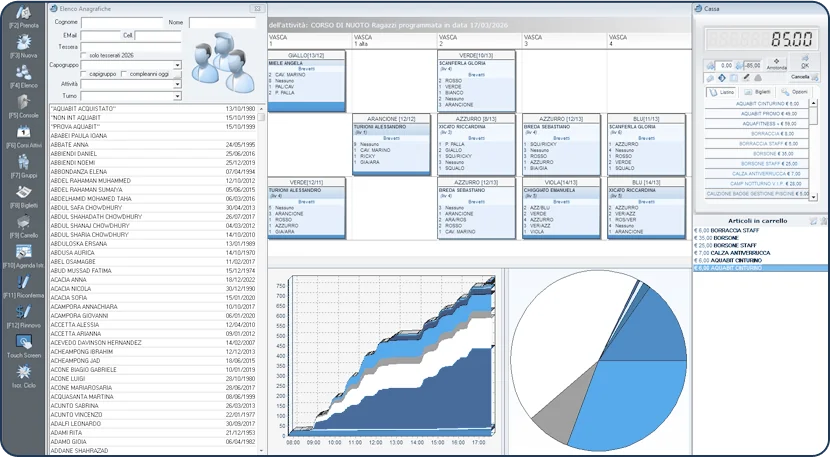
Task: Select 'ABBATE ANNA' in the anagrafiche list
Action: point(154,145)
